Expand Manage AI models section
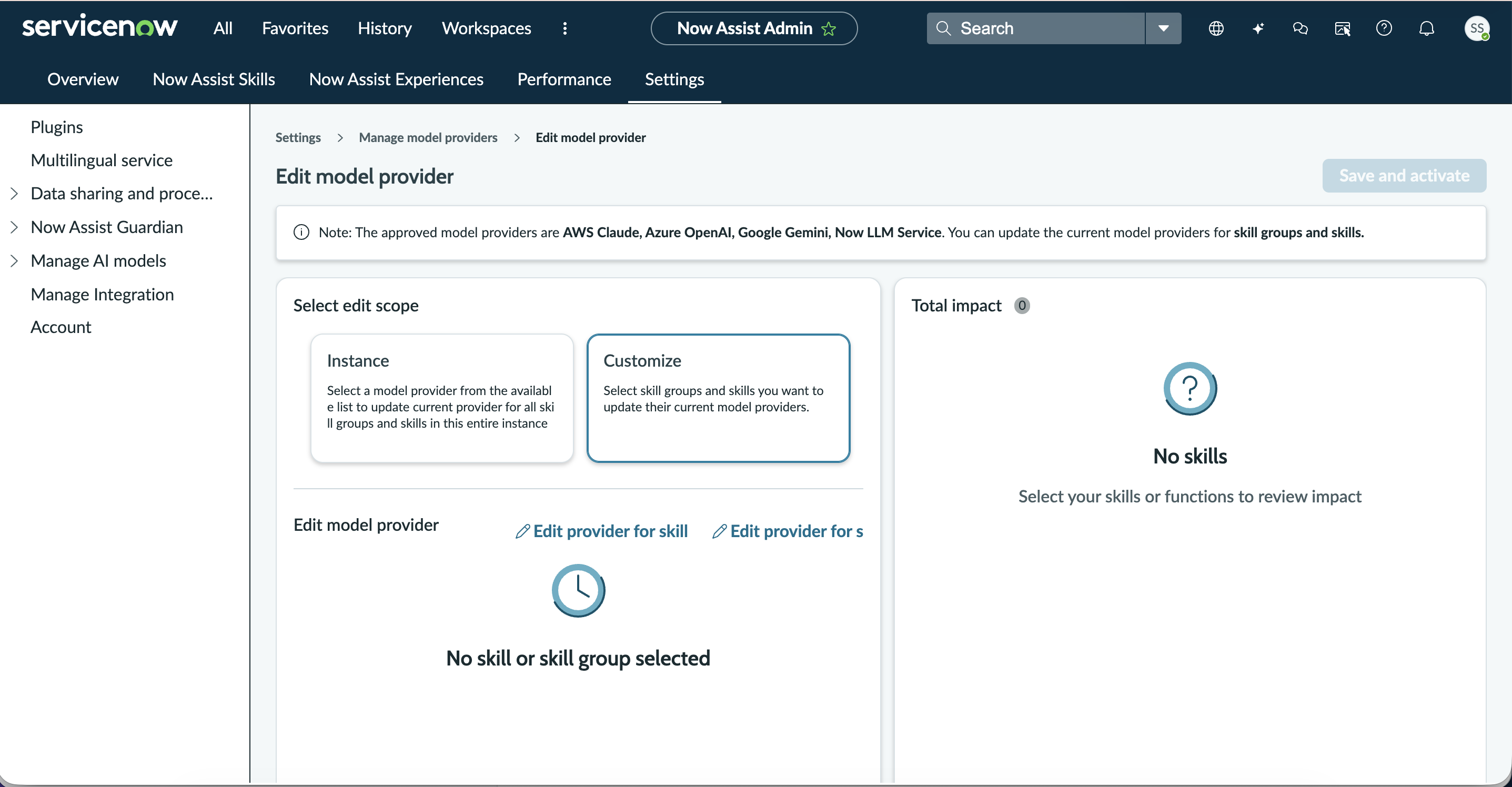 pos(14,260)
